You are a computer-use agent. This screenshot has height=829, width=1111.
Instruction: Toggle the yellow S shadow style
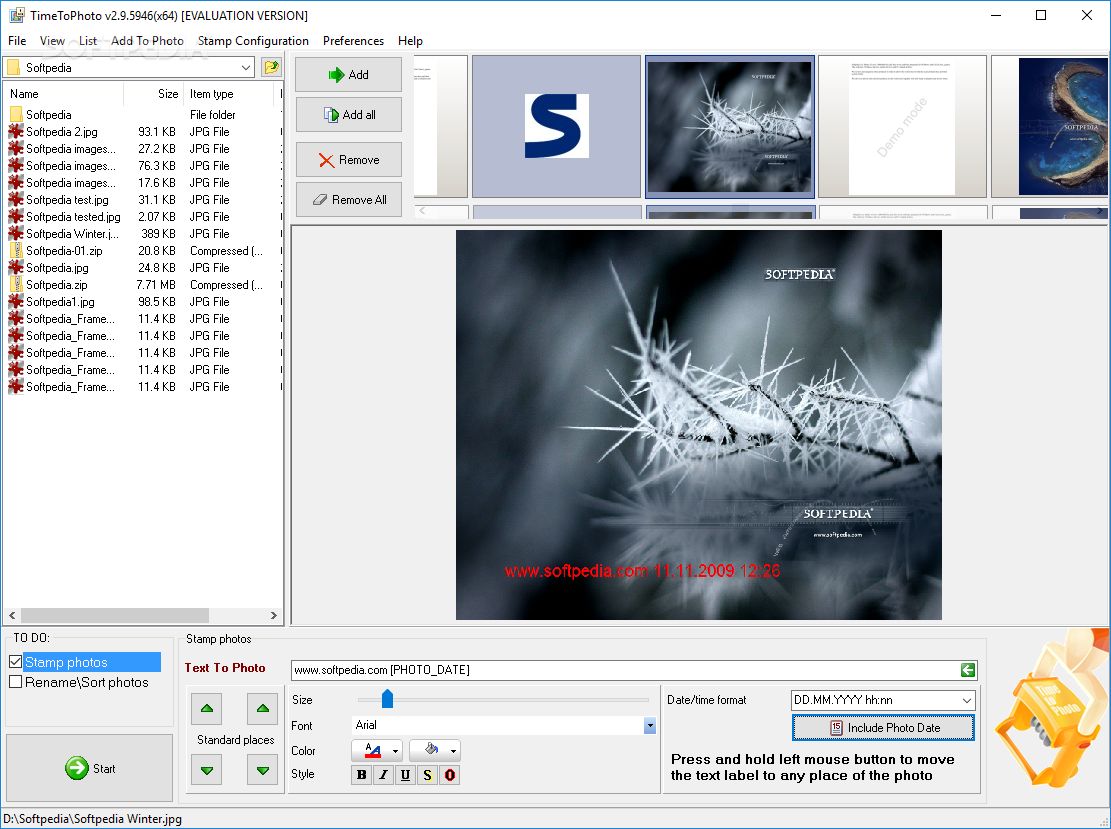tap(427, 774)
